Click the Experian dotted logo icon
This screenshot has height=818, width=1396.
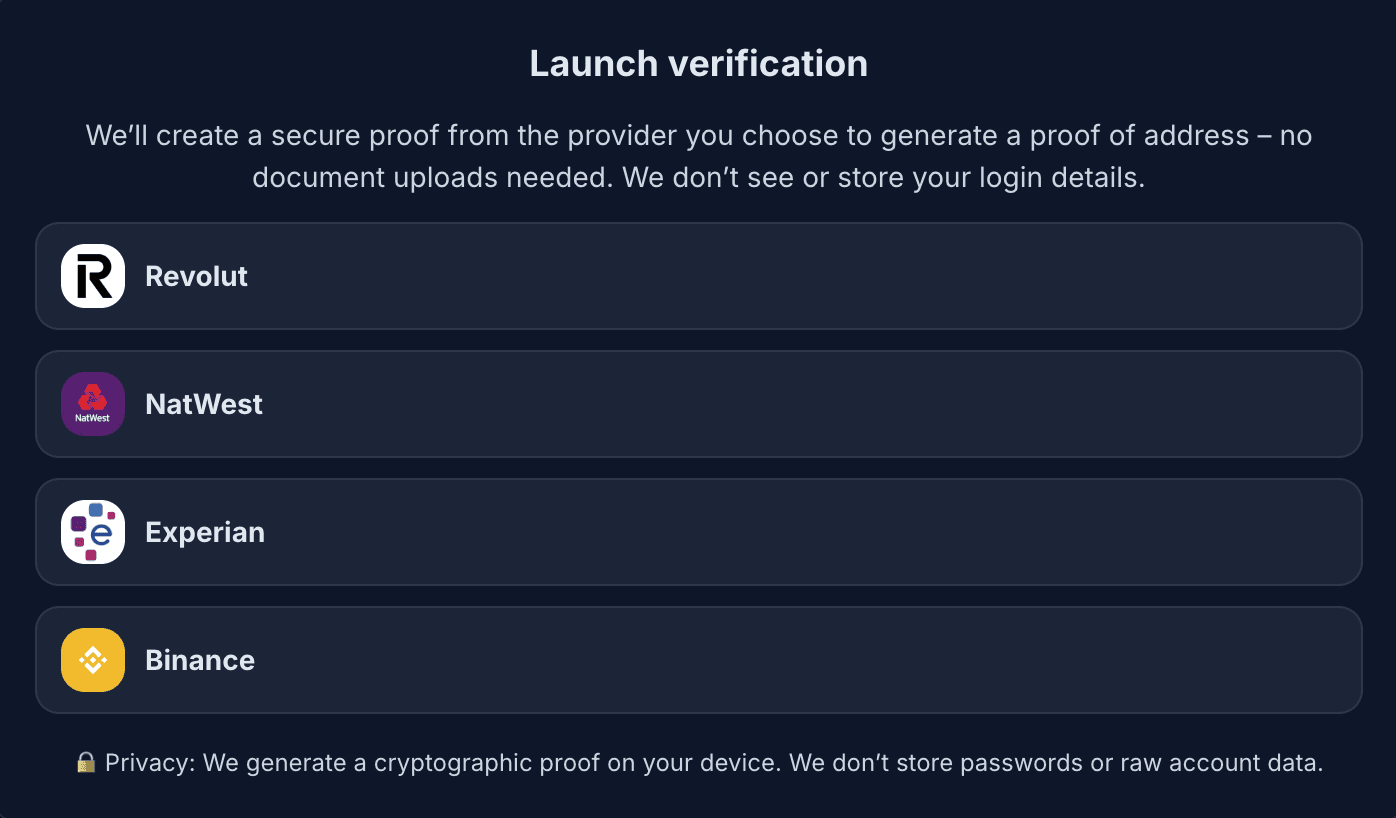pos(93,532)
